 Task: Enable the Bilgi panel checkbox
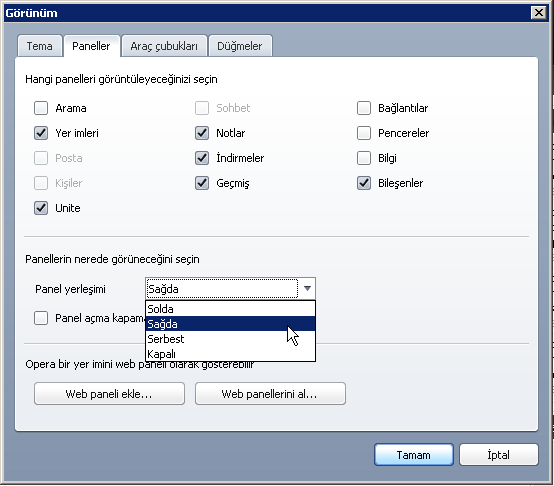(x=364, y=158)
